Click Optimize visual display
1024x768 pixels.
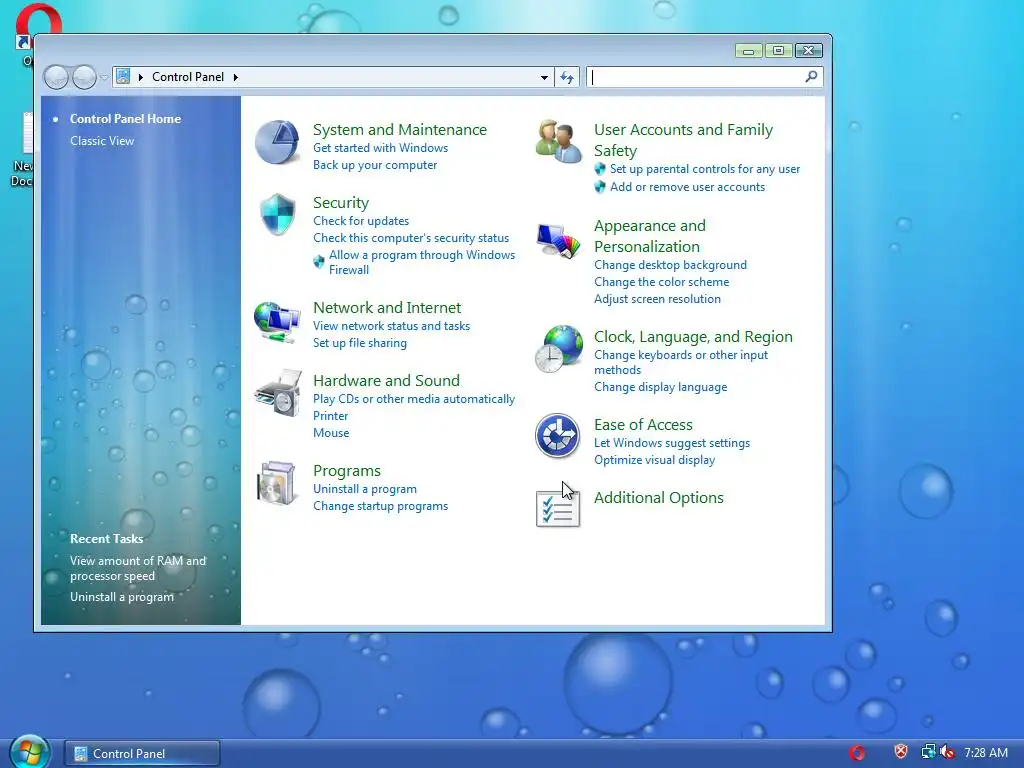click(x=654, y=460)
